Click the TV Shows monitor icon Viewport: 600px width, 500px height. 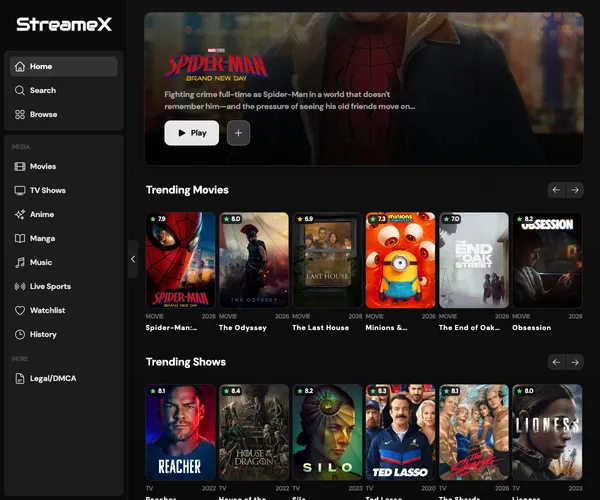(x=20, y=191)
